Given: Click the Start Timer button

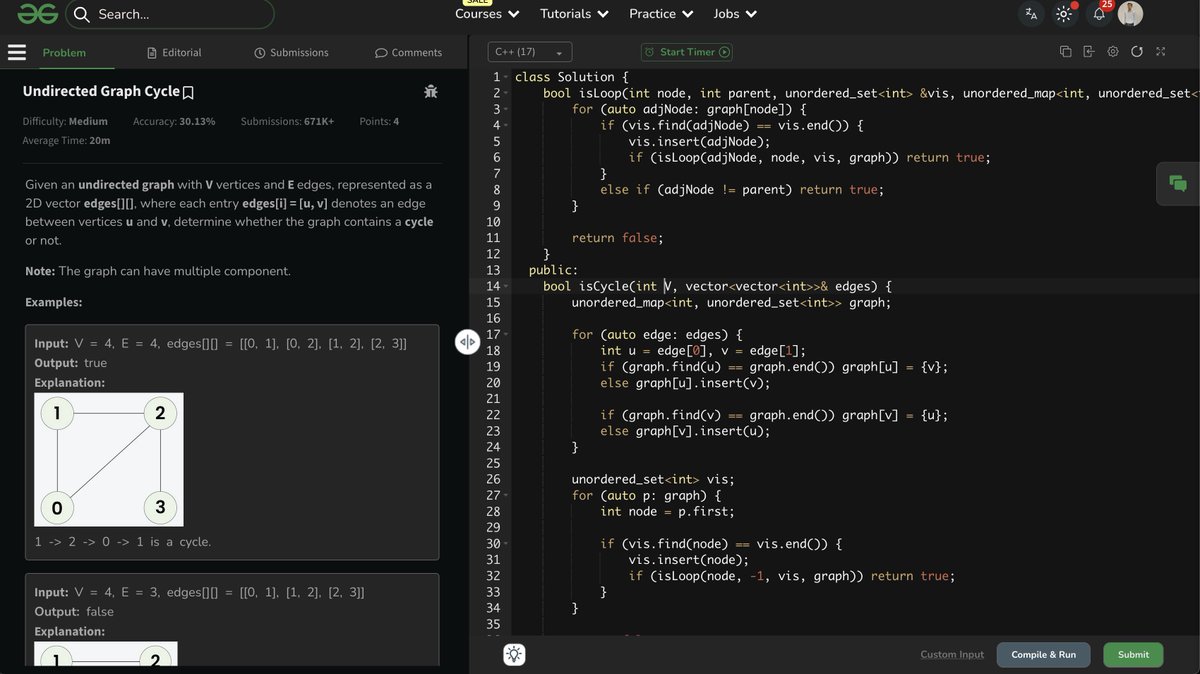Looking at the screenshot, I should coord(688,52).
